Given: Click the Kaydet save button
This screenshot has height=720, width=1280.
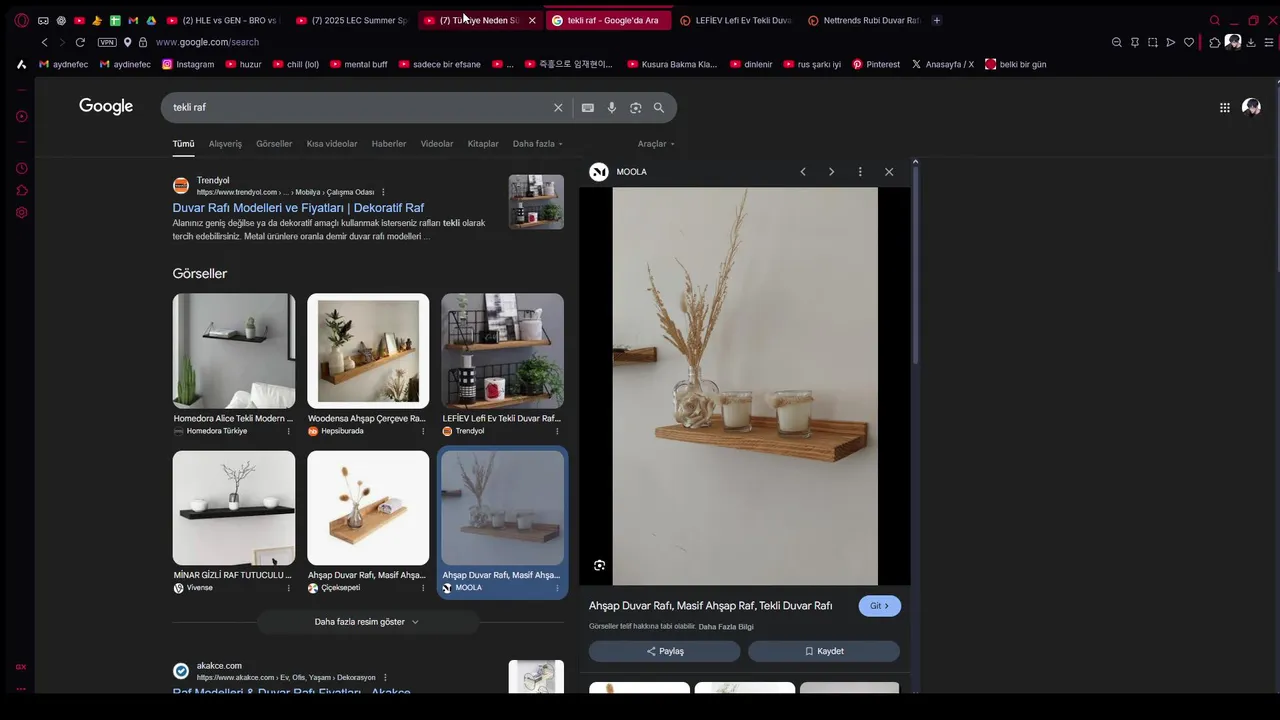Looking at the screenshot, I should [x=824, y=651].
